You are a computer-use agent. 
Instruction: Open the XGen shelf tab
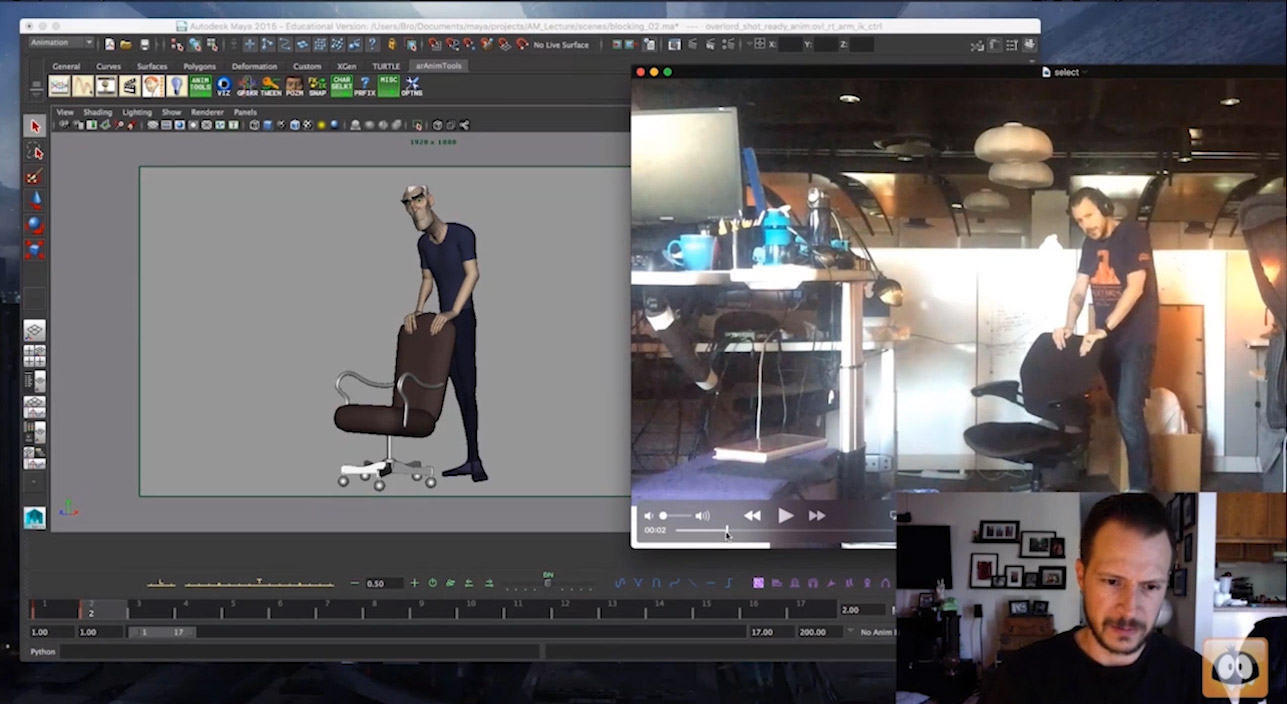tap(347, 66)
